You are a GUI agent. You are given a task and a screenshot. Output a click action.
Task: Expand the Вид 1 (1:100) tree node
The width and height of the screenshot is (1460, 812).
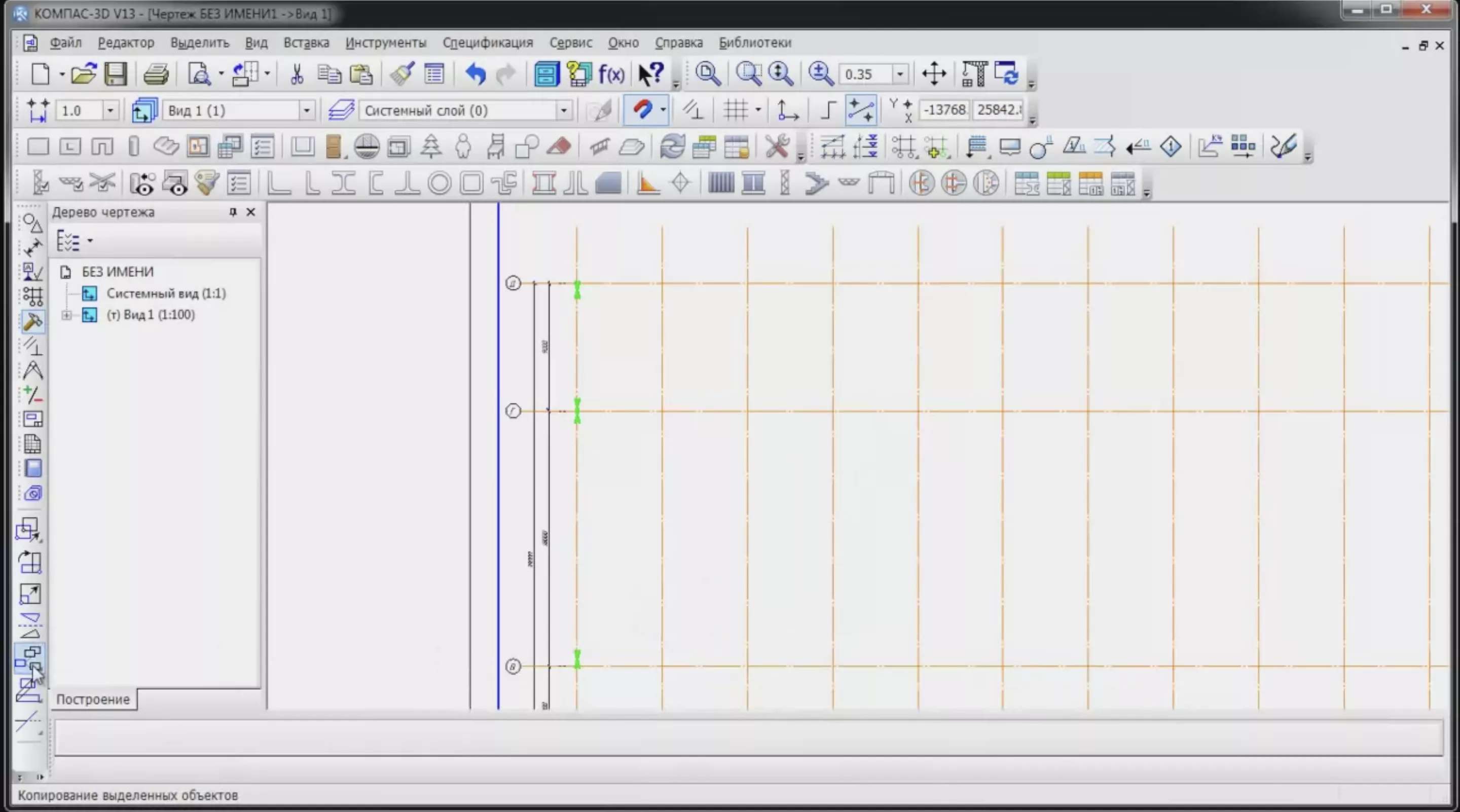click(66, 315)
